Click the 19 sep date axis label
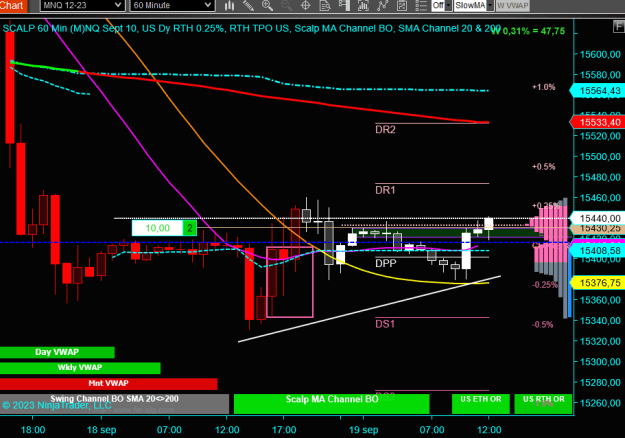Viewport: 625px width, 438px height. tap(364, 430)
